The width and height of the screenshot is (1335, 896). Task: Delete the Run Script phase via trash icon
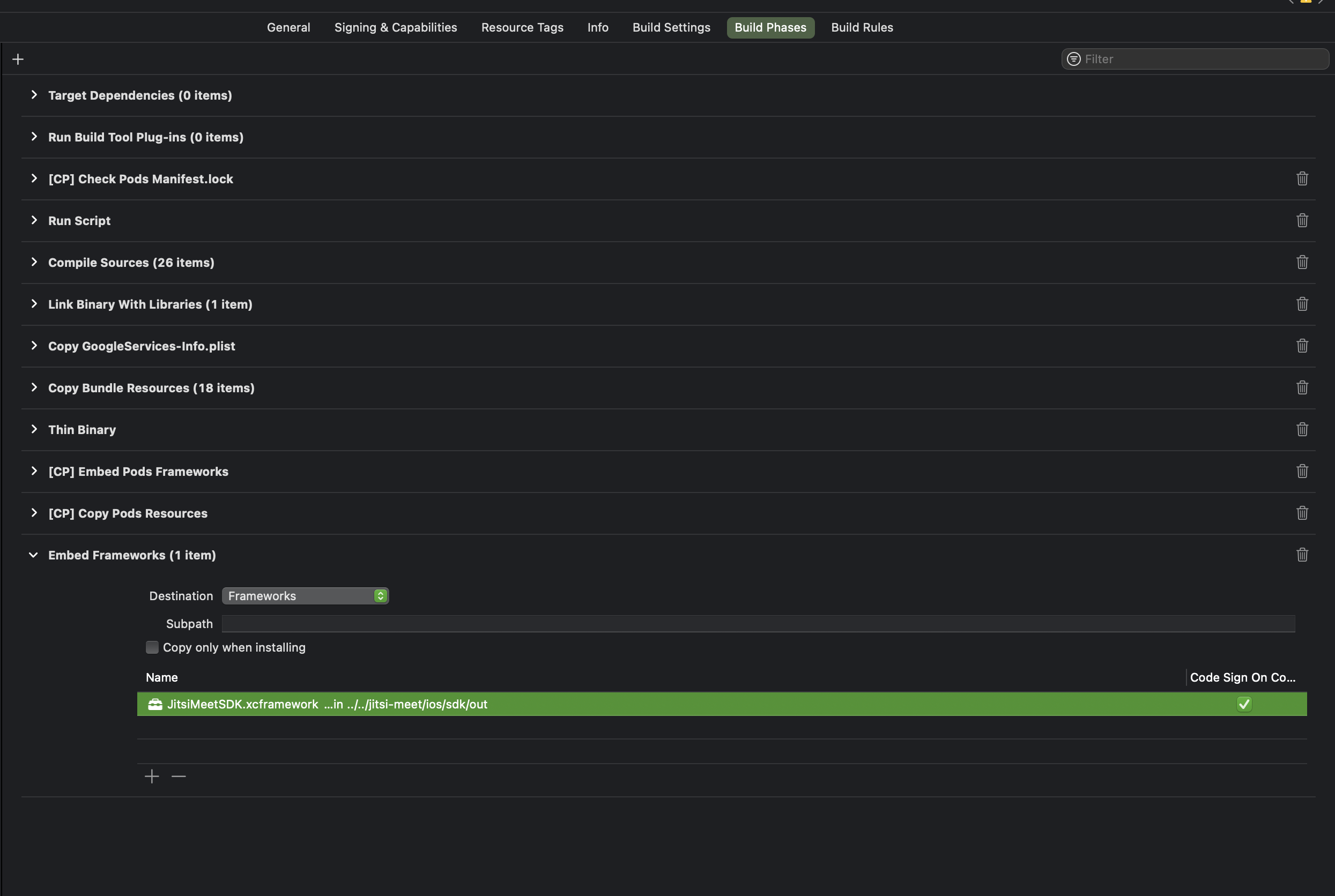[1302, 220]
